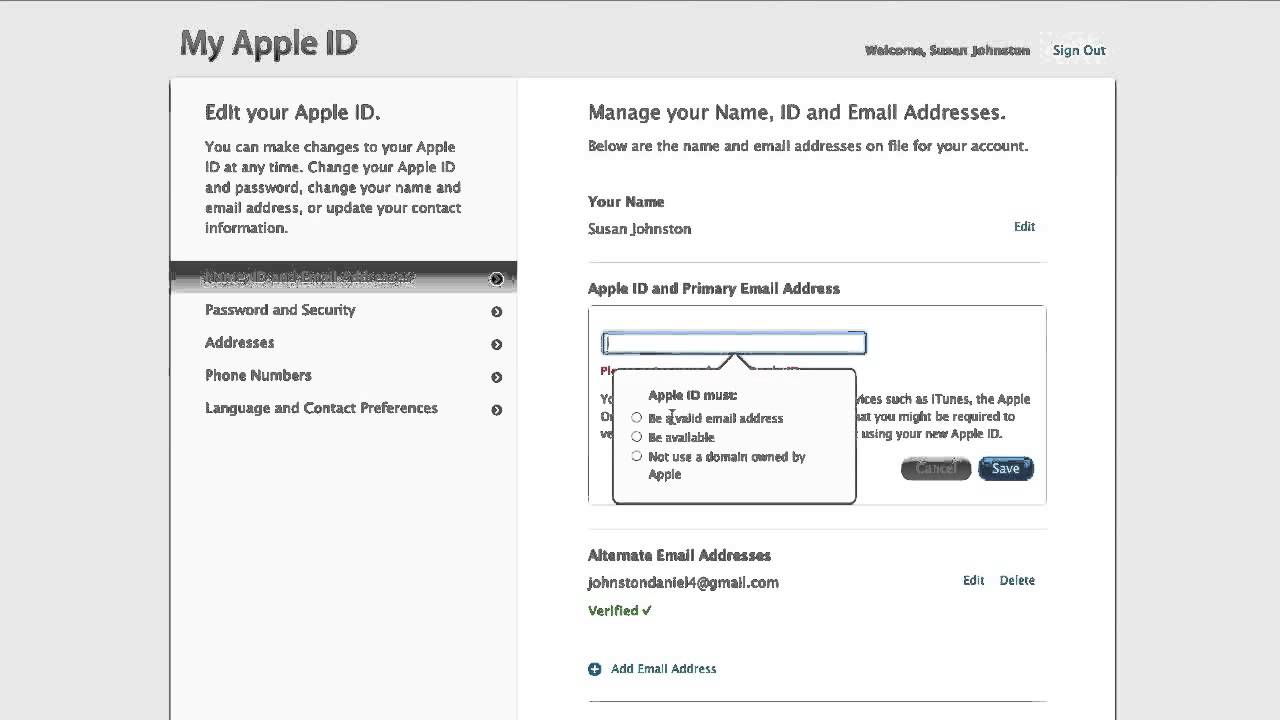Edit the alternate email johnstondaniel4@gmail.com
Screen dimensions: 1280x720
tap(973, 580)
